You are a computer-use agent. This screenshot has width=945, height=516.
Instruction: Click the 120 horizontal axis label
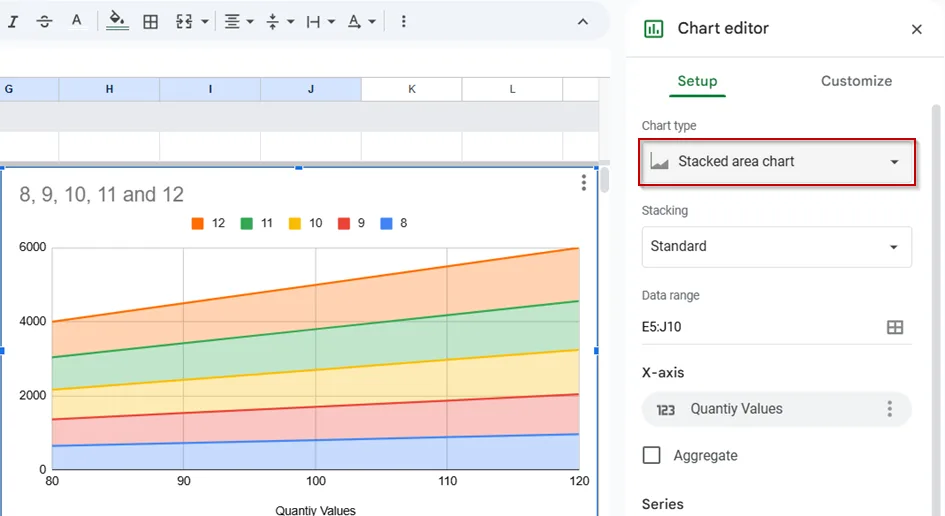tap(579, 481)
